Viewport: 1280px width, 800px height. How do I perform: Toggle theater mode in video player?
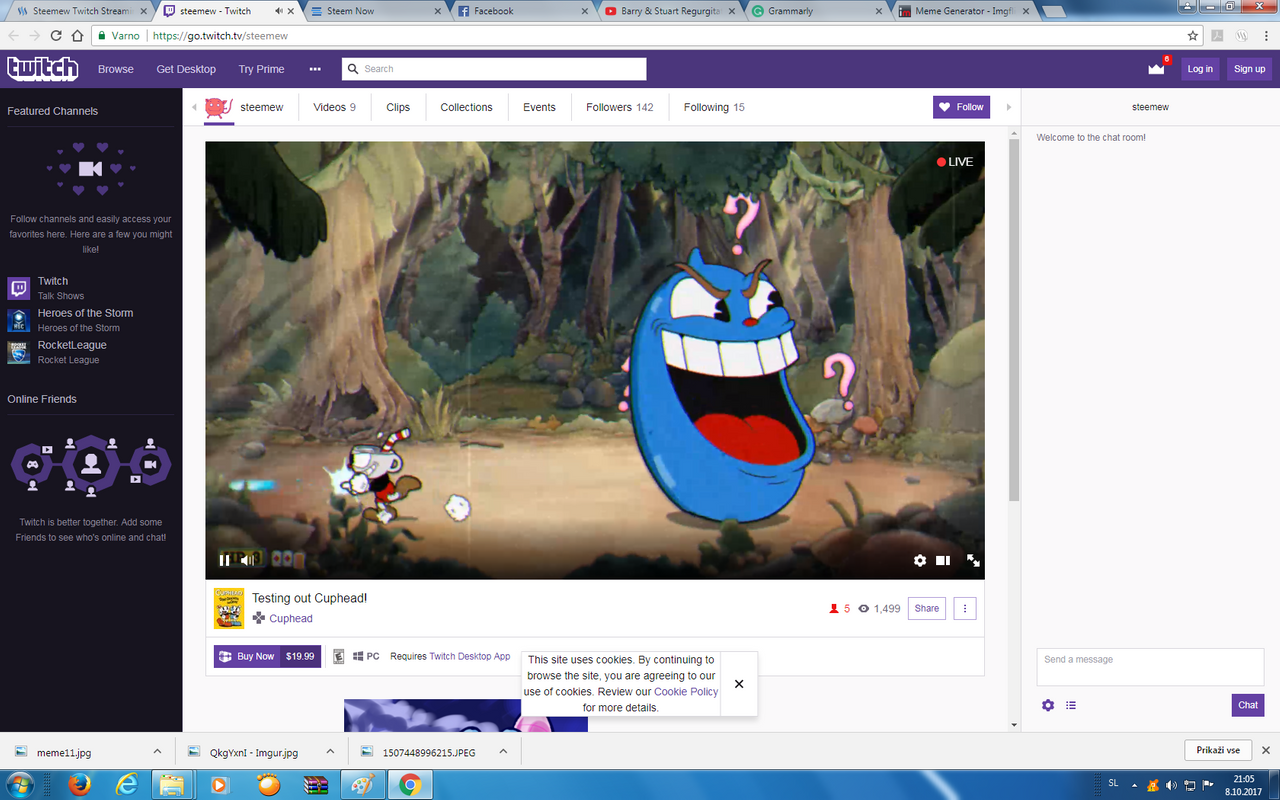coord(943,561)
